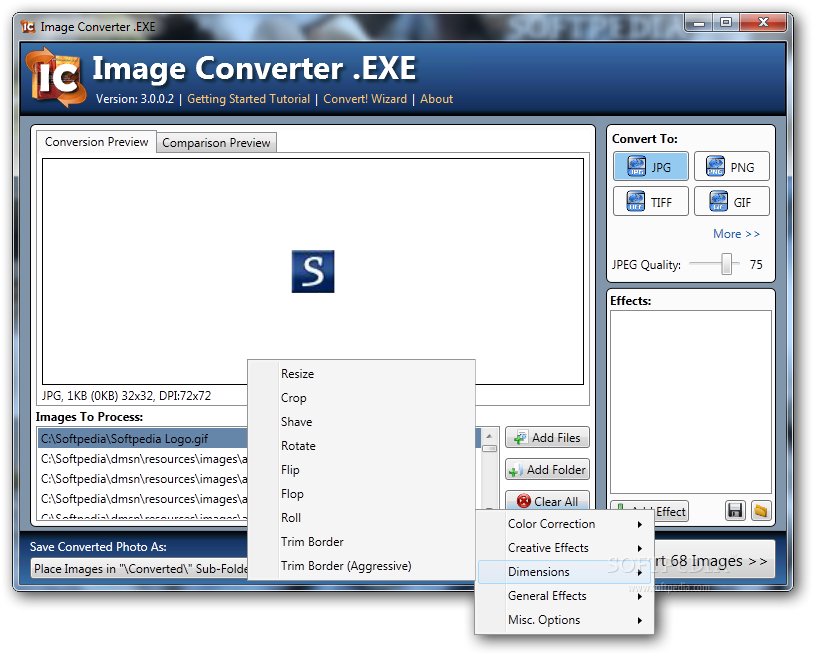Choose Trim Border (Aggressive) entry

pos(361,566)
